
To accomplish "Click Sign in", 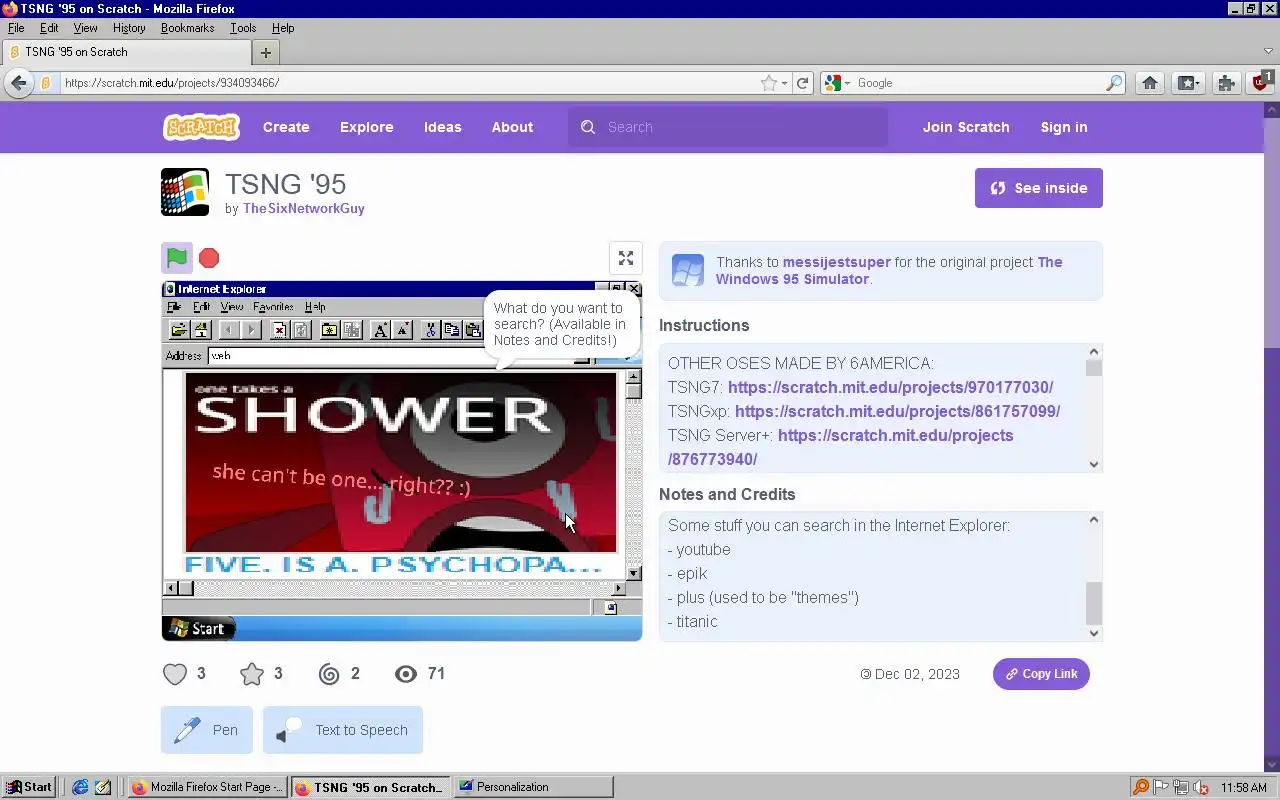I will point(1064,127).
